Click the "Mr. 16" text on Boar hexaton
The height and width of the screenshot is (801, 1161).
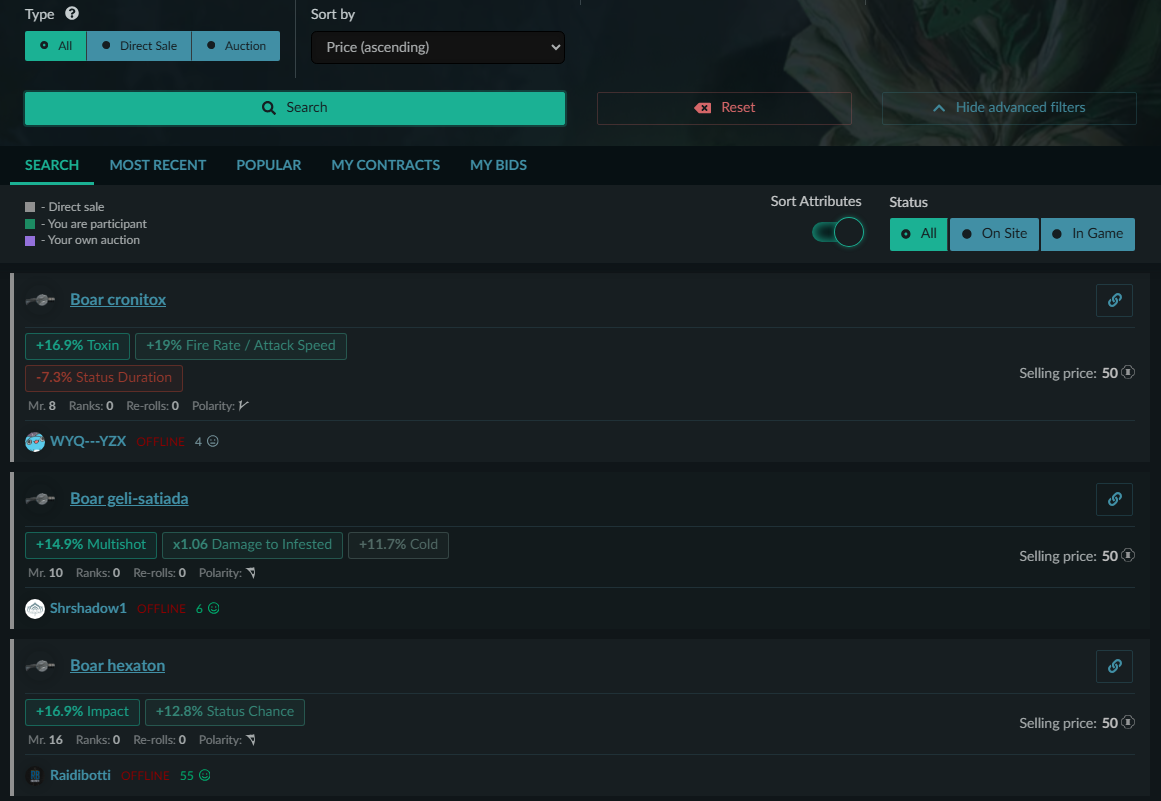pyautogui.click(x=45, y=740)
